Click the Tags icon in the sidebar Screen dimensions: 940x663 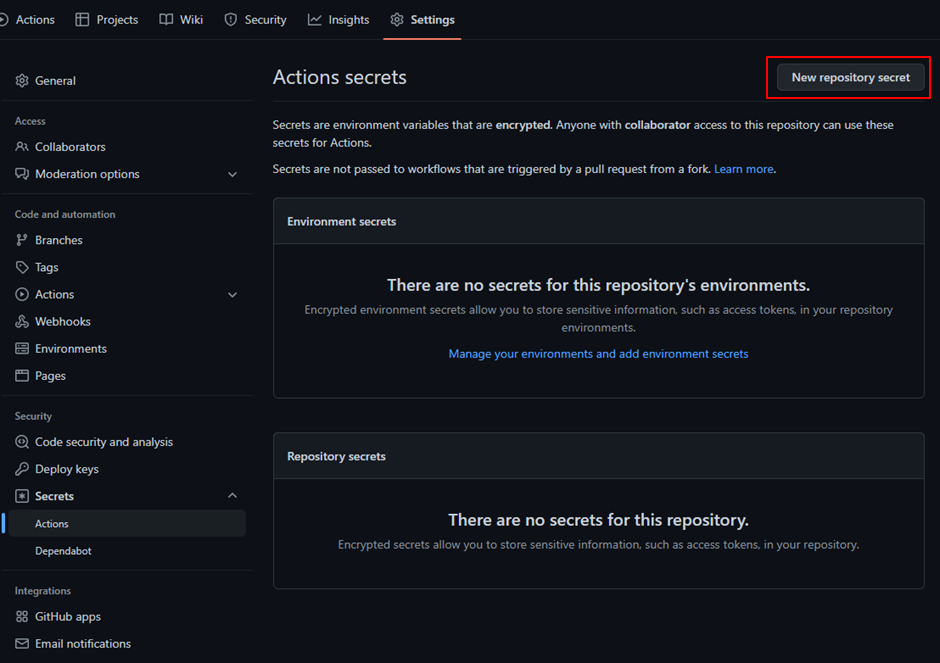click(x=21, y=267)
